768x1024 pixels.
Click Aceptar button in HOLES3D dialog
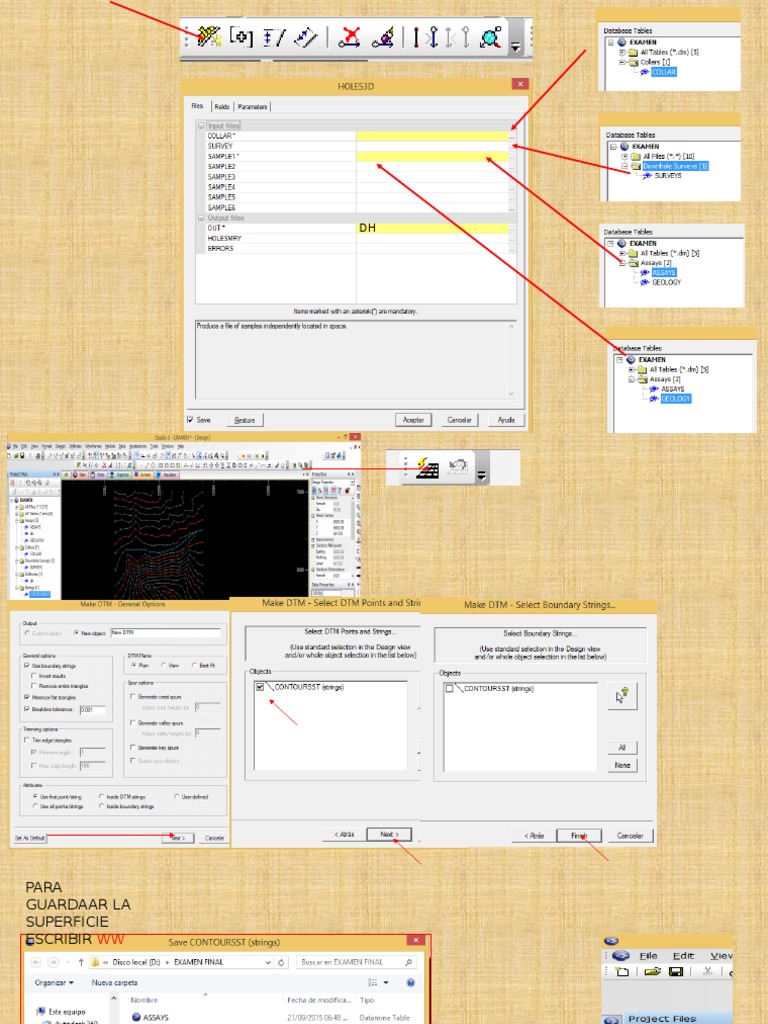pyautogui.click(x=413, y=420)
